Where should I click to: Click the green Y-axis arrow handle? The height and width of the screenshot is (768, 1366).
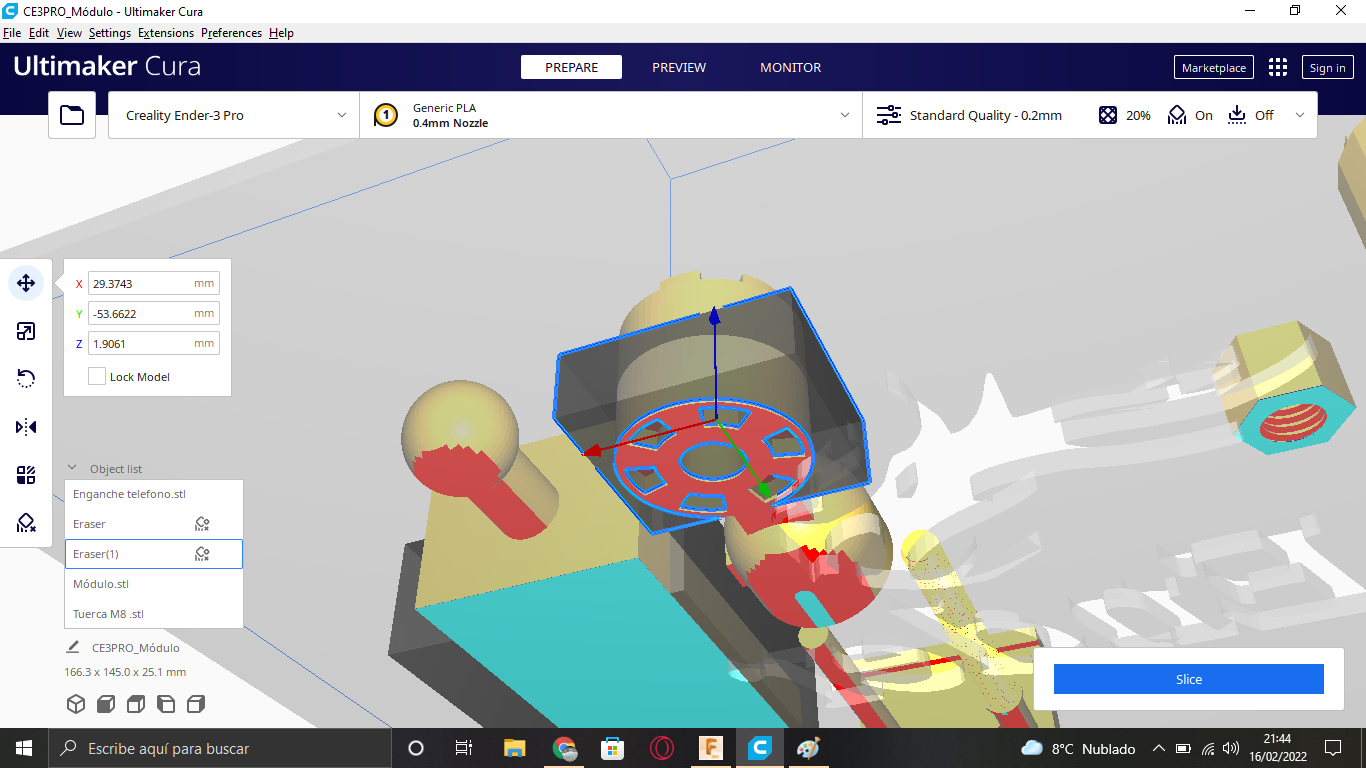pyautogui.click(x=765, y=489)
